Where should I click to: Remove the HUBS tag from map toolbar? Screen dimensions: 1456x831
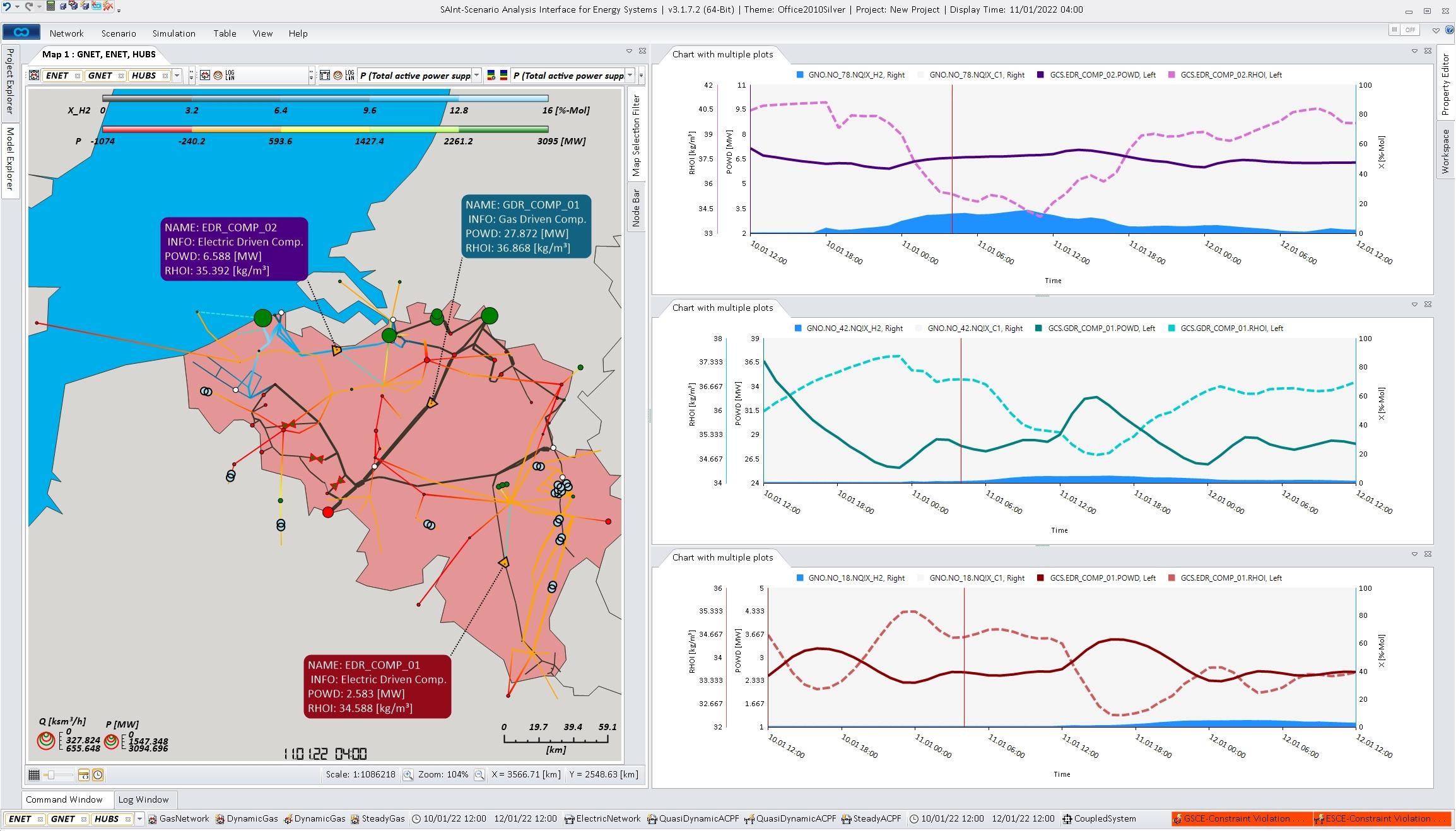[165, 76]
